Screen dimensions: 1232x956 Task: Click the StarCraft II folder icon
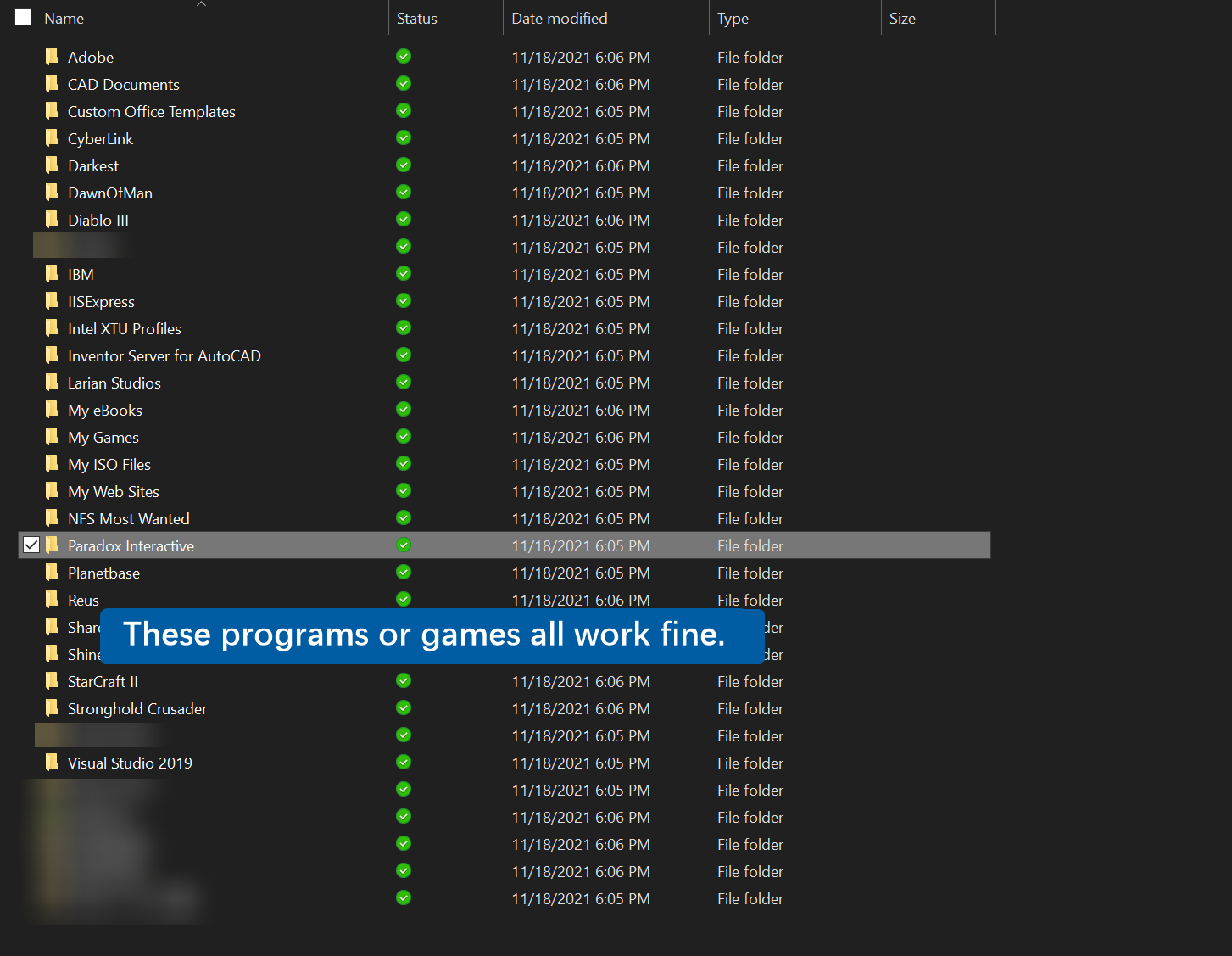[x=52, y=681]
